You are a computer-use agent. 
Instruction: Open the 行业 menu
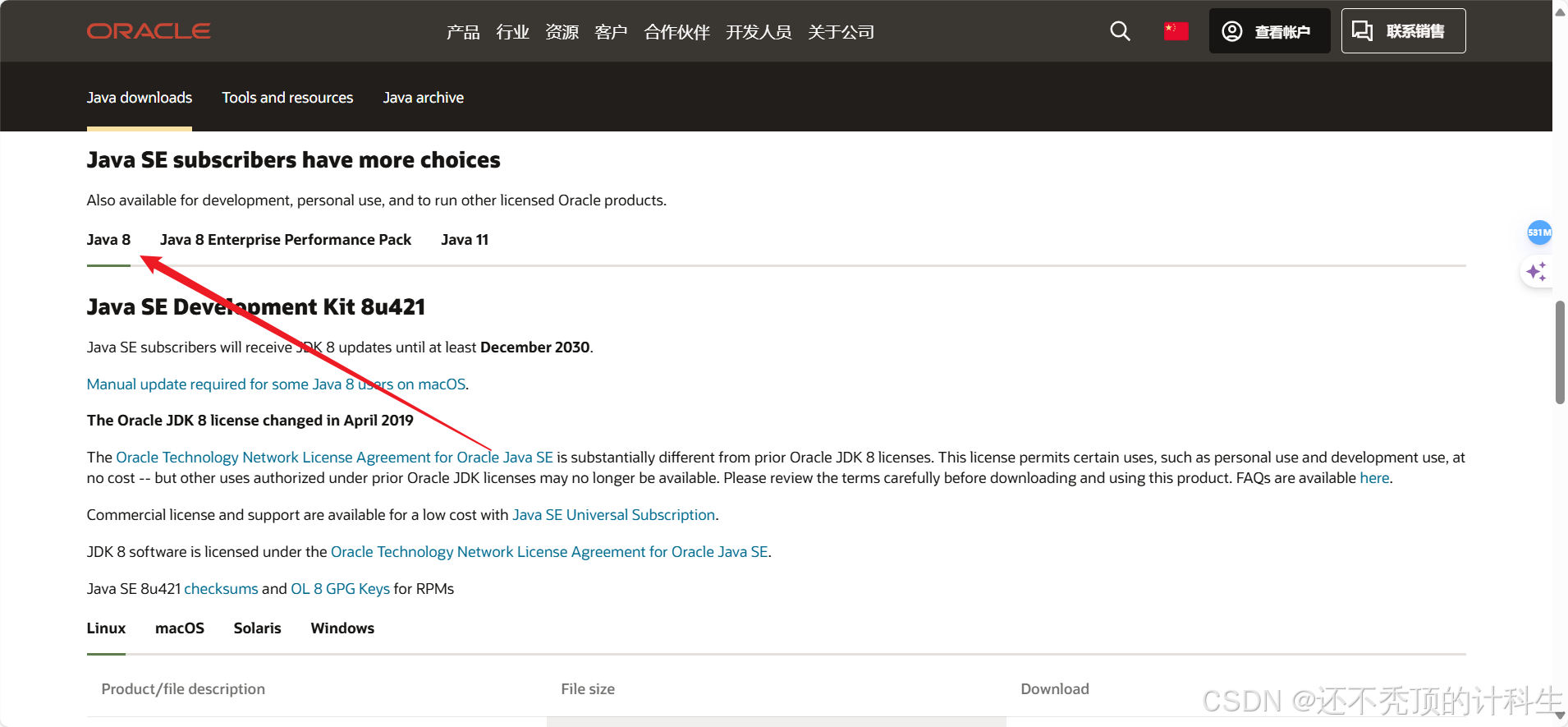tap(512, 32)
